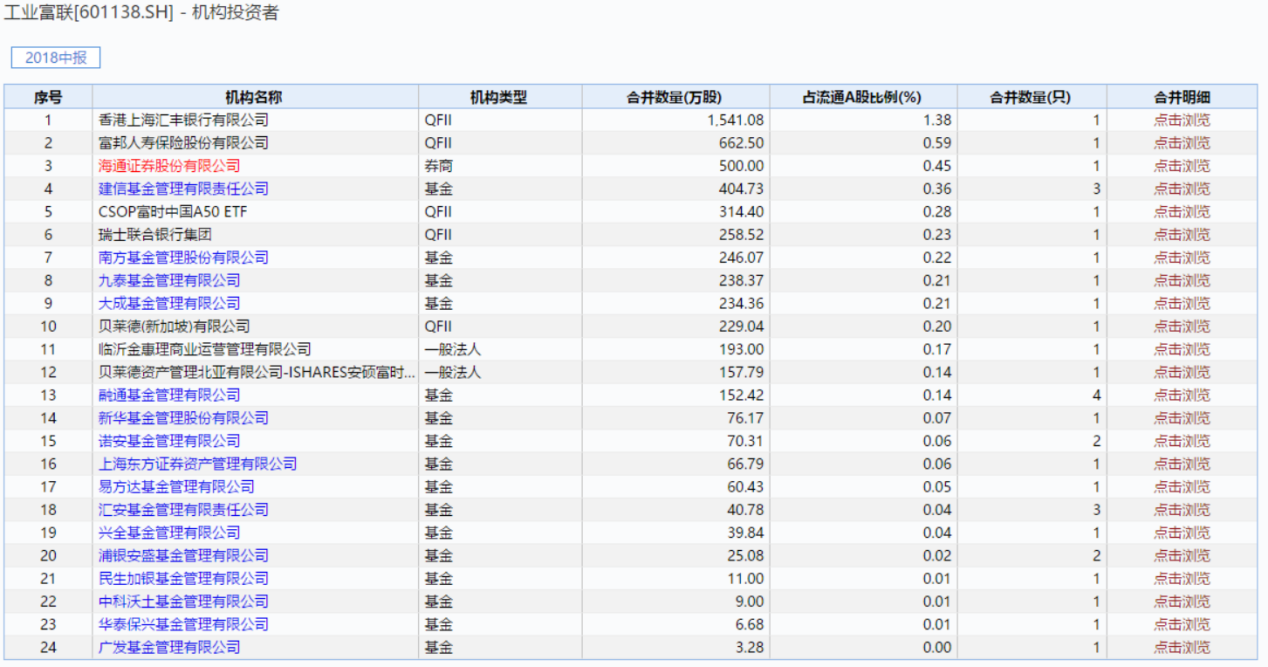Image resolution: width=1268 pixels, height=667 pixels.
Task: Click the 合并明细 column header
Action: pos(1182,97)
